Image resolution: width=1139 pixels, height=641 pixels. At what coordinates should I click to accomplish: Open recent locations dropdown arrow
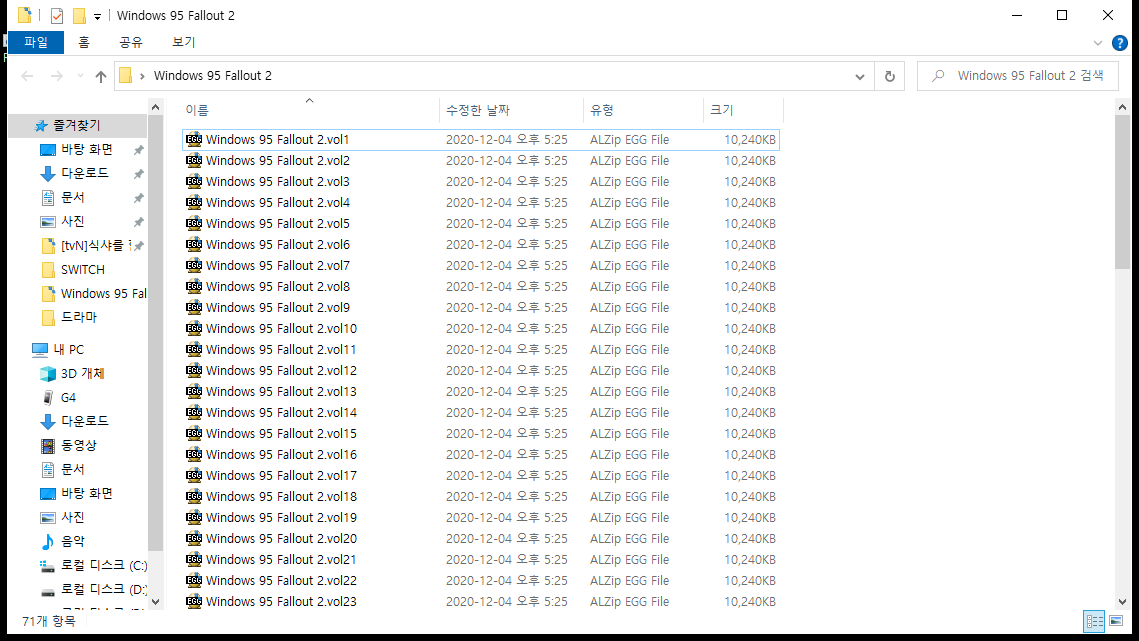tap(80, 76)
